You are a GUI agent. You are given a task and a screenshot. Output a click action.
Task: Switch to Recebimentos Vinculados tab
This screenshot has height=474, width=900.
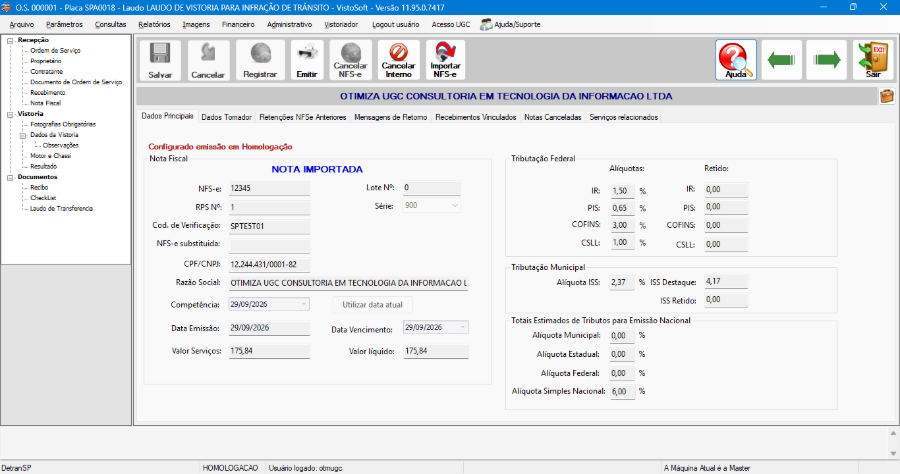pos(476,117)
